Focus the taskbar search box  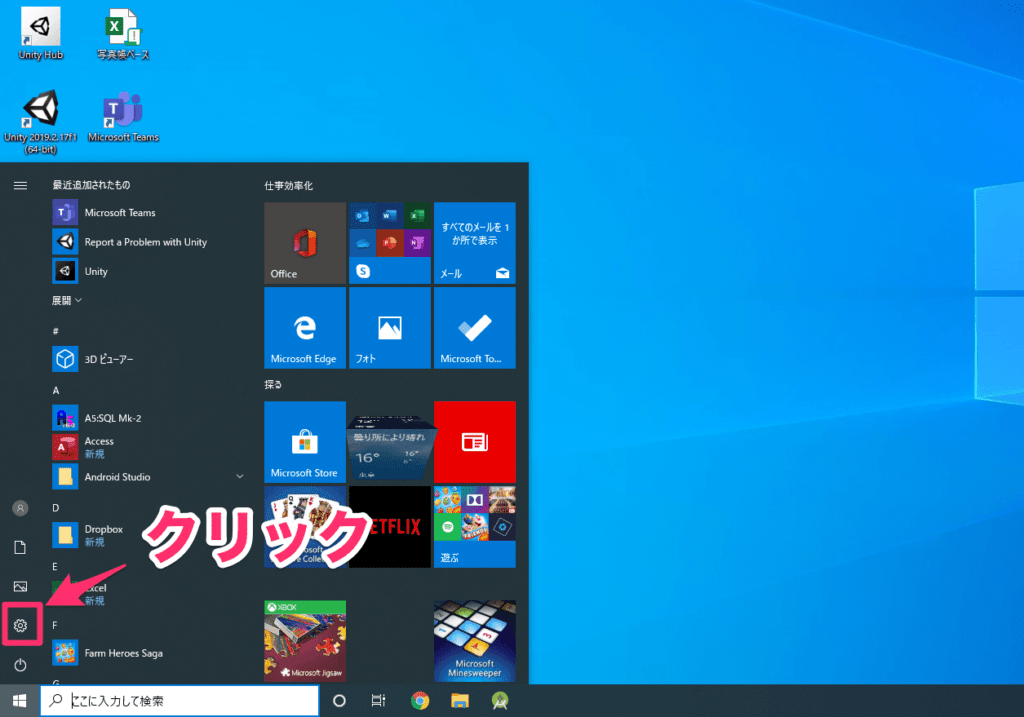click(180, 701)
